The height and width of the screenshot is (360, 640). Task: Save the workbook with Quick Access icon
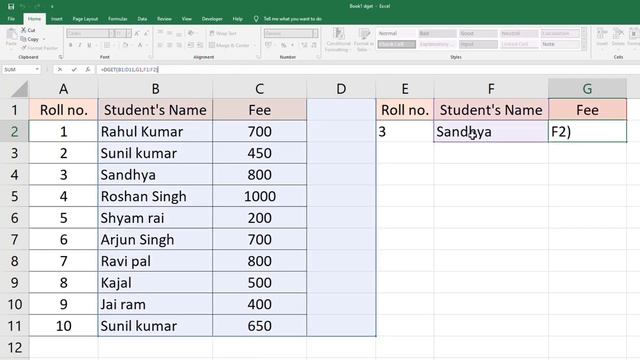tap(11, 7)
